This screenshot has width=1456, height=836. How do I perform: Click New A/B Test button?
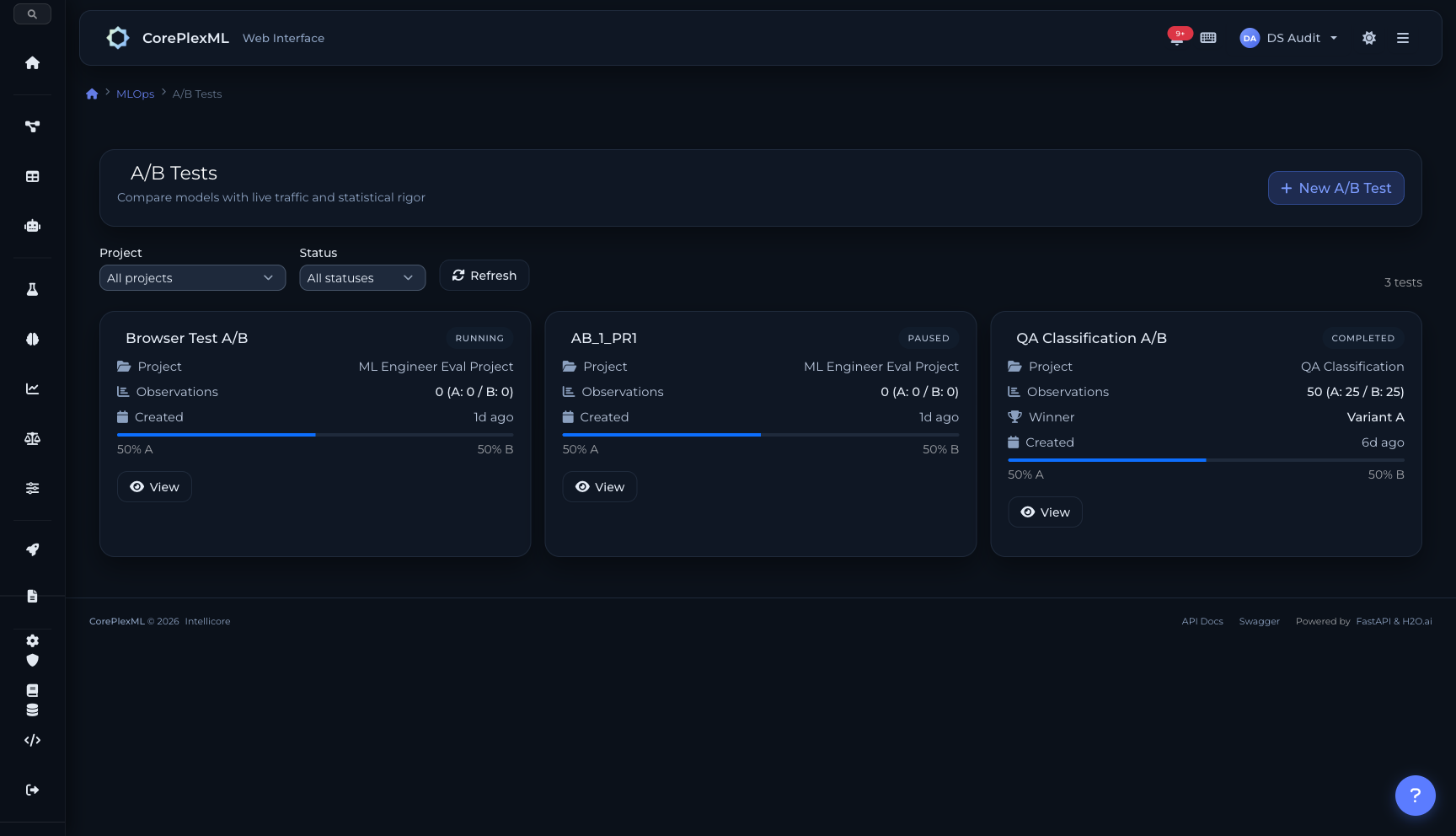(1336, 188)
